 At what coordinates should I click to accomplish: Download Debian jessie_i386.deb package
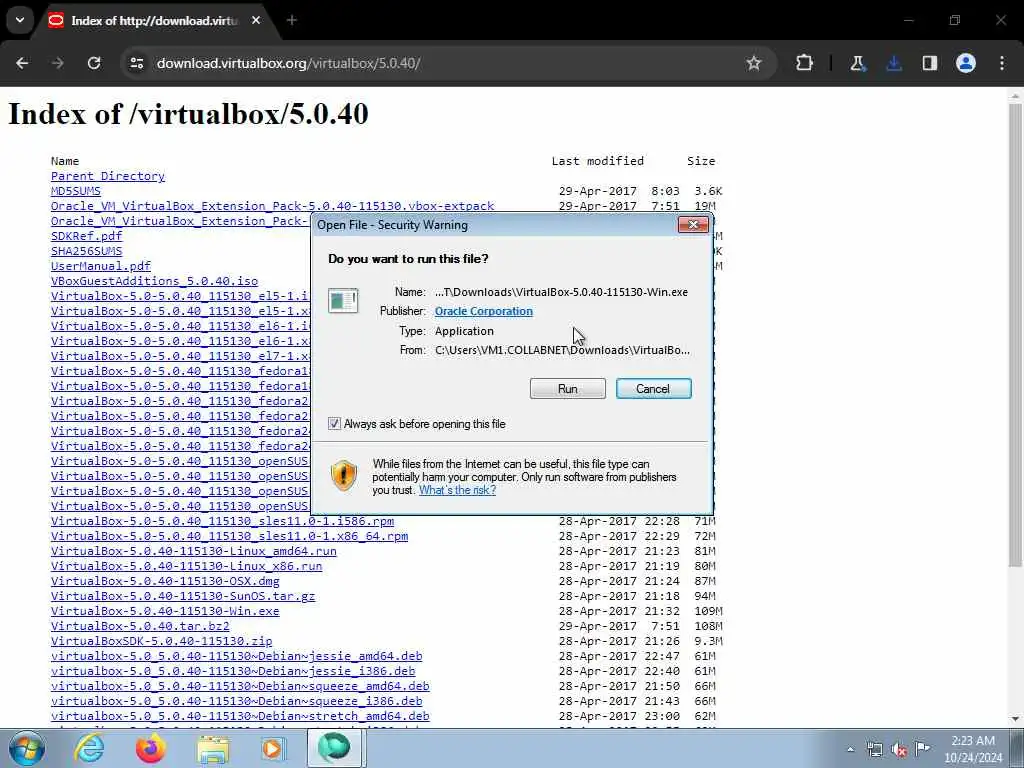[233, 671]
